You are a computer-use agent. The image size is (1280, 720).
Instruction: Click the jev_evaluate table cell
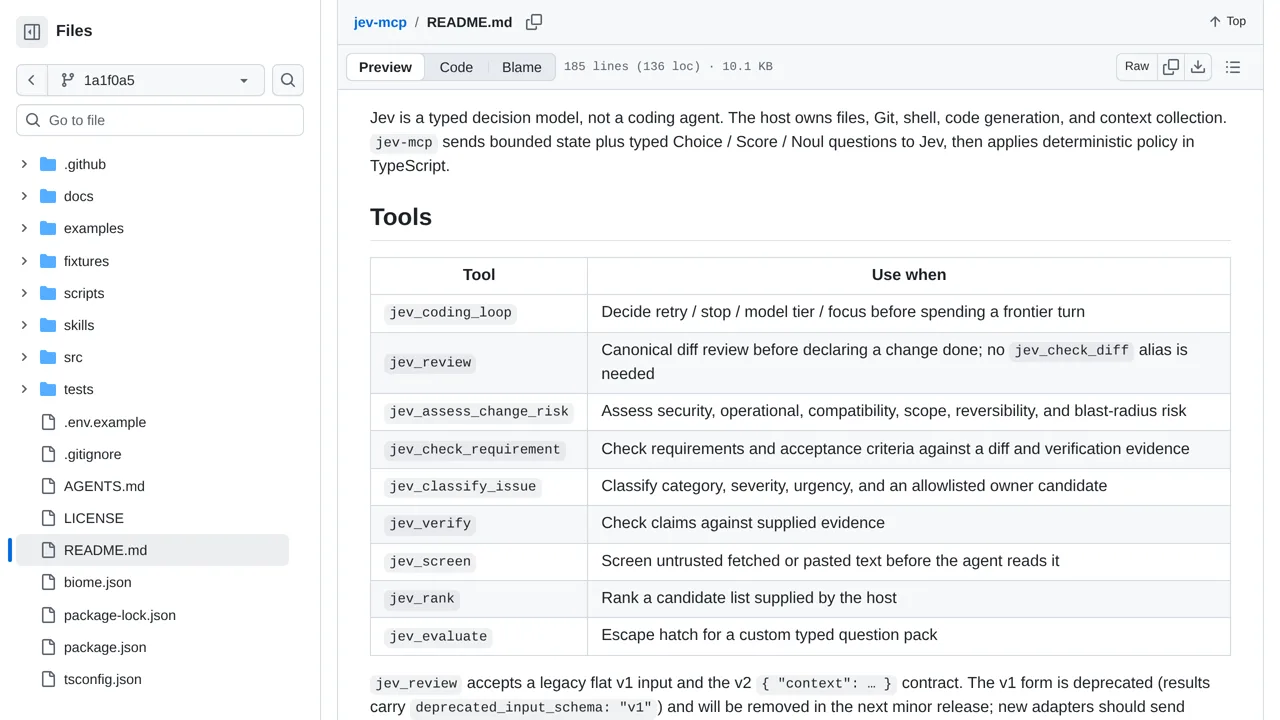click(479, 636)
